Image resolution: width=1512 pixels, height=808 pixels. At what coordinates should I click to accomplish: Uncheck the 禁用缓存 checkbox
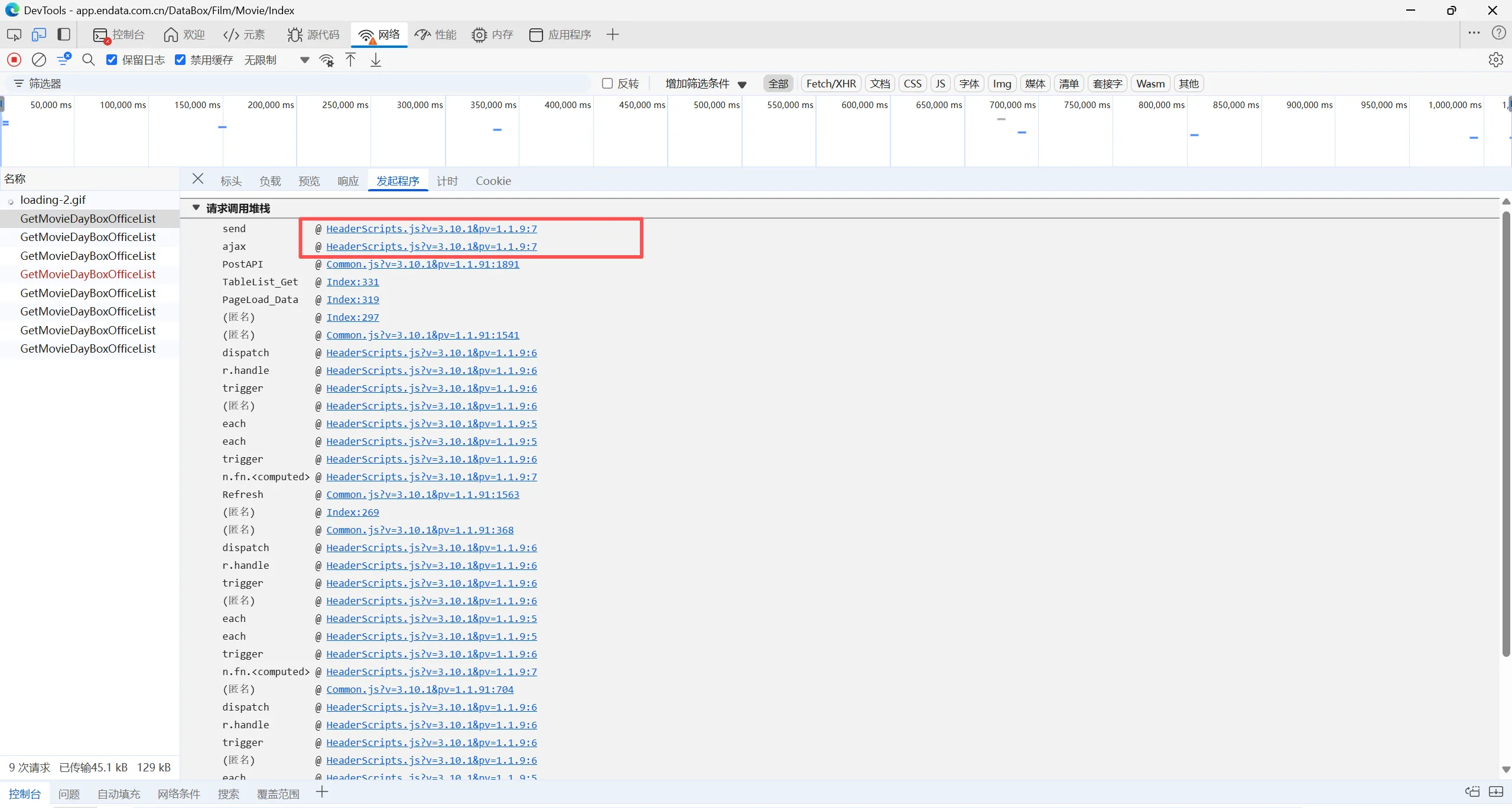pyautogui.click(x=180, y=60)
